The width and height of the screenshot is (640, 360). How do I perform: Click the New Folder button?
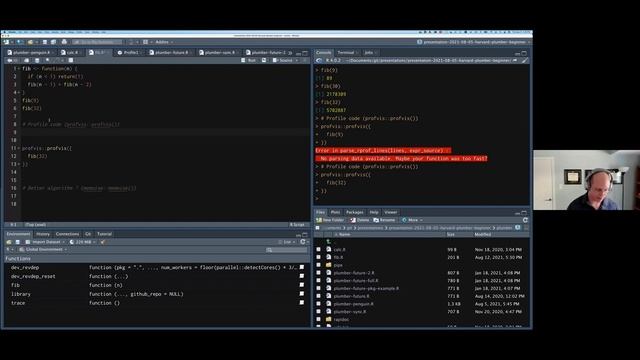pos(330,220)
